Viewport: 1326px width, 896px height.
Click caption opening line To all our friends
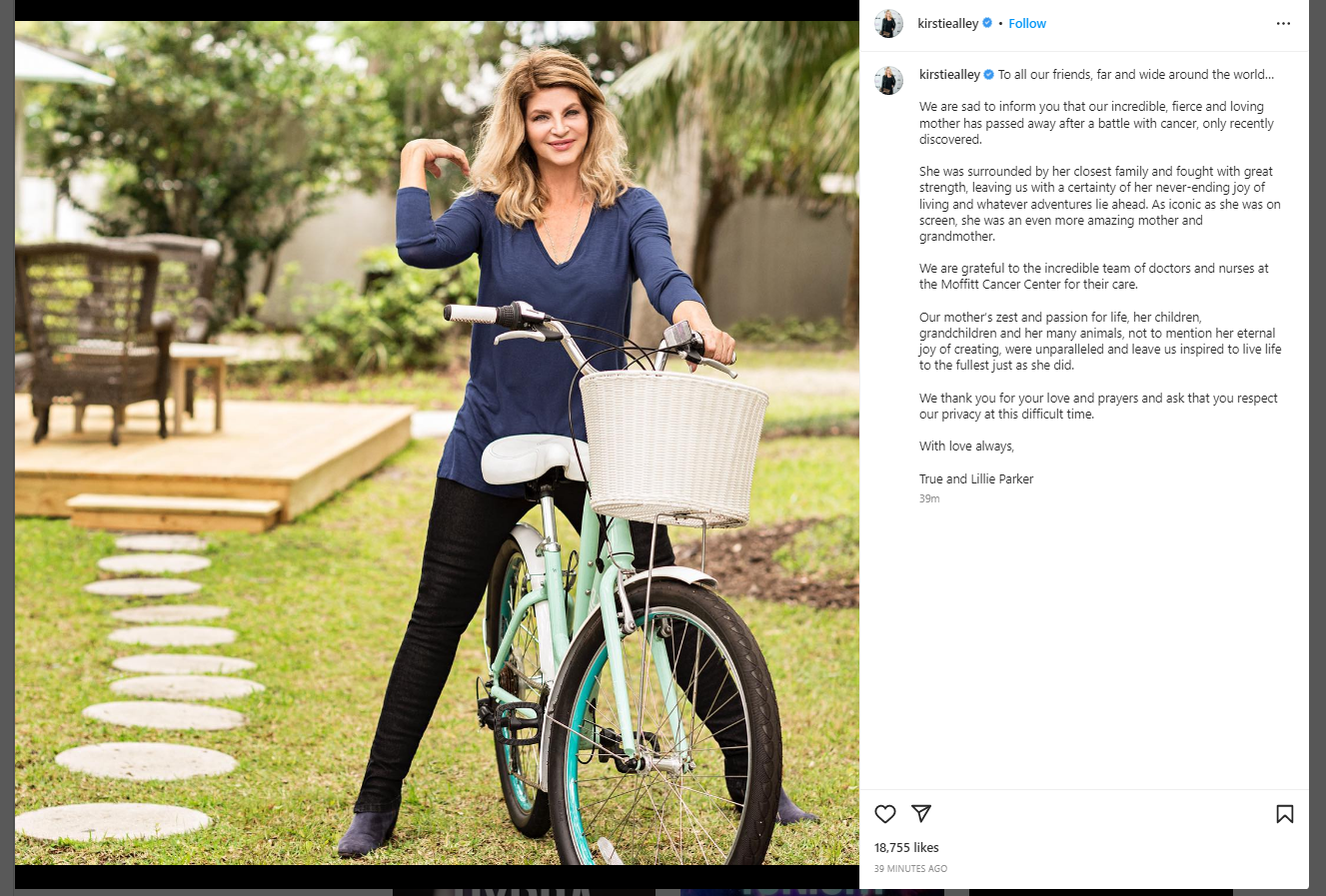(1136, 75)
